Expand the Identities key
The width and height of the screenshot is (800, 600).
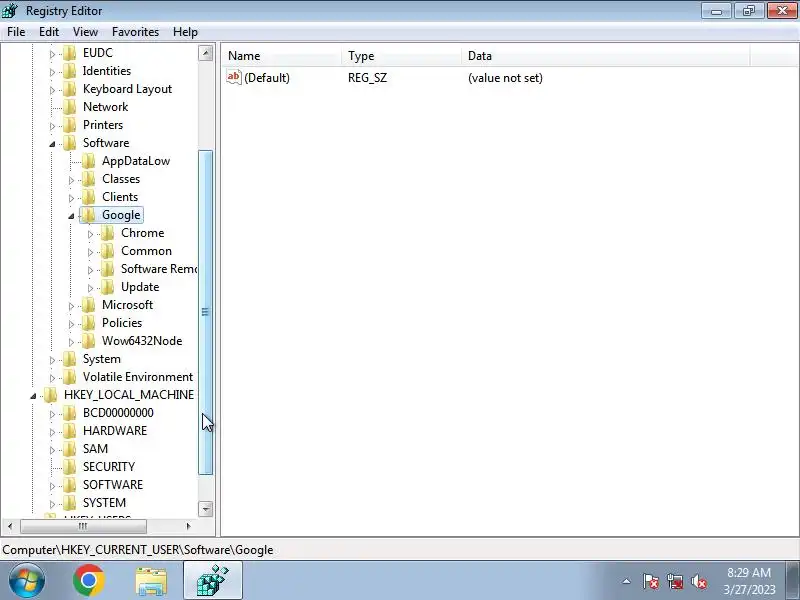pos(52,72)
